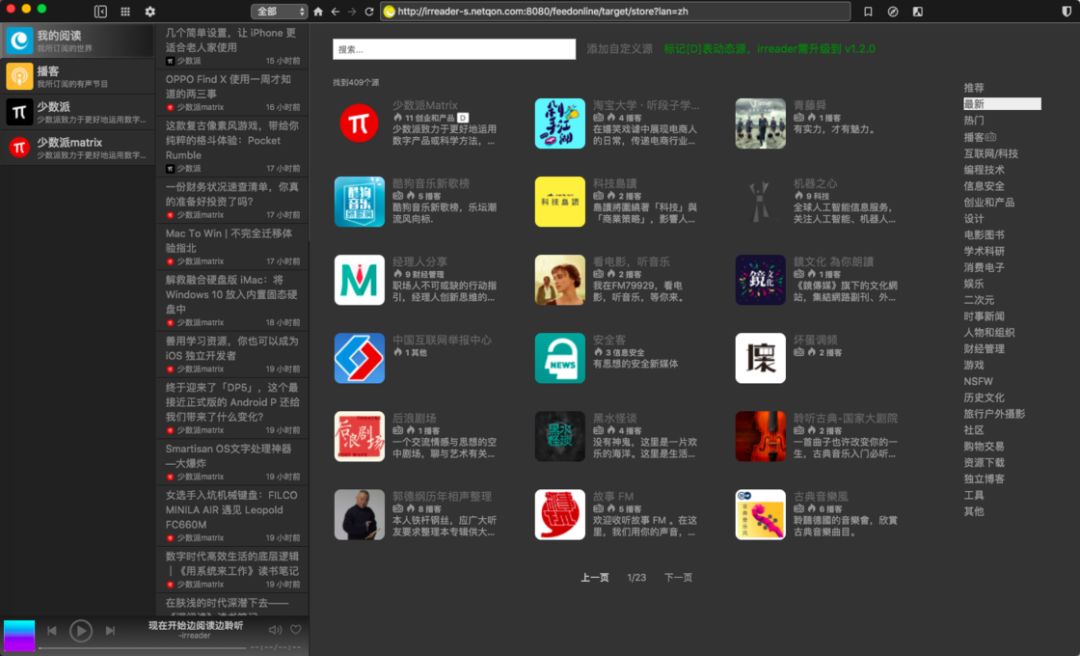Open the font style icon in the toolbar

click(917, 12)
